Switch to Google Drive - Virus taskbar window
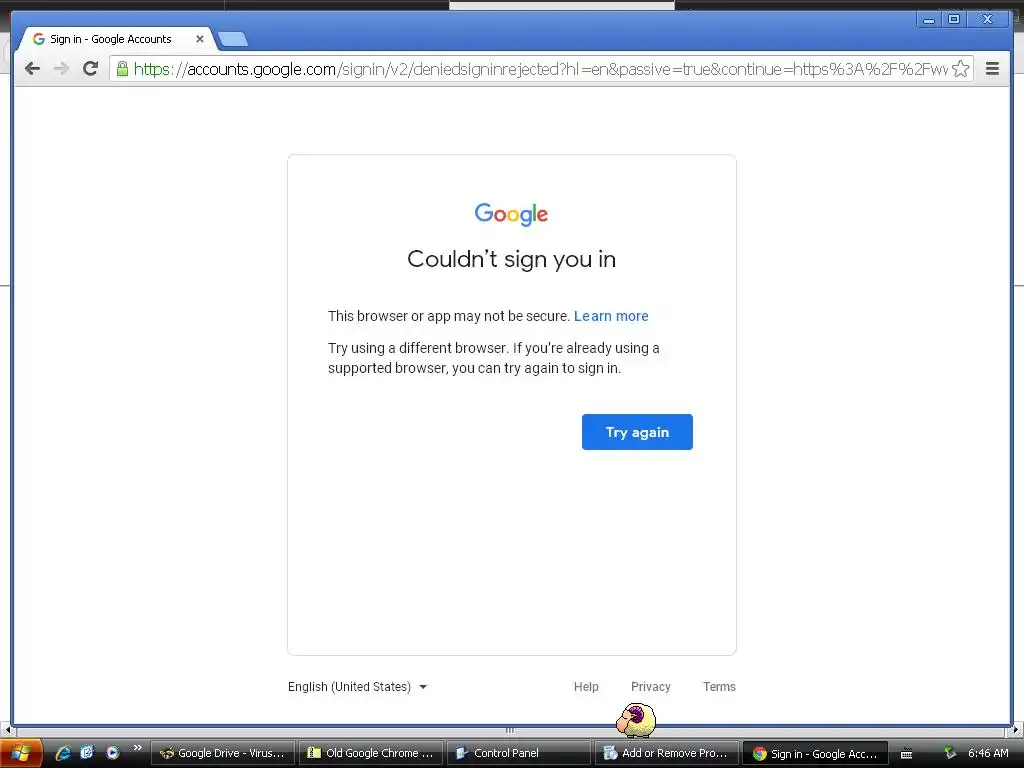 pos(223,753)
